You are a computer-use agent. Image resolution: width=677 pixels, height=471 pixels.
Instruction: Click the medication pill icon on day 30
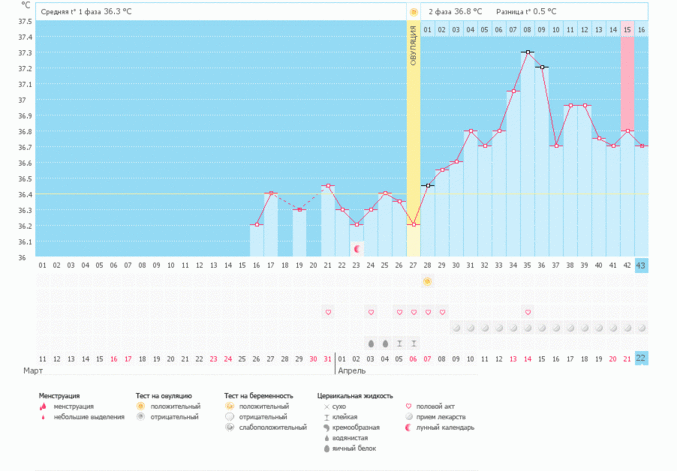pos(456,328)
